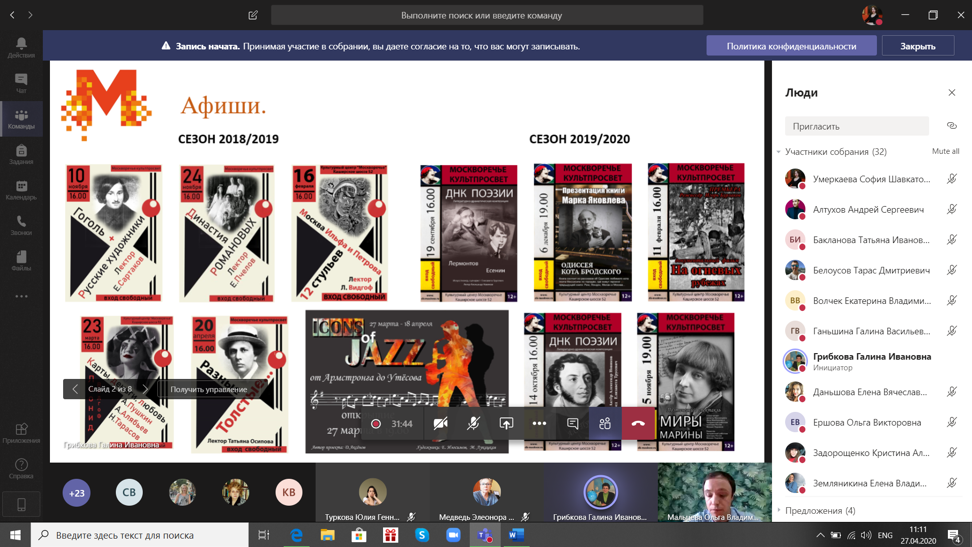Viewport: 972px width, 547px height.
Task: Toggle the participants panel in meeting toolbar
Action: click(x=605, y=424)
